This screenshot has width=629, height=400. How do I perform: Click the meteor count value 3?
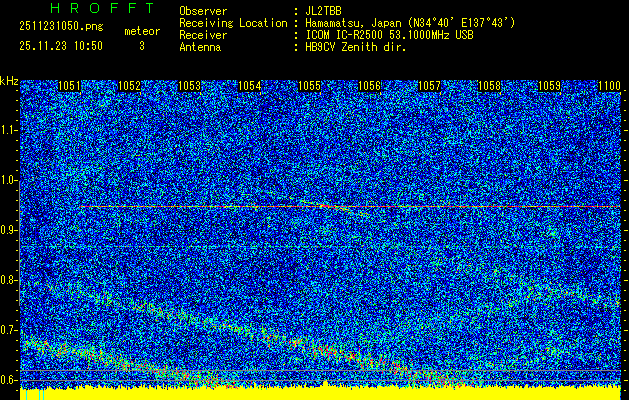[141, 45]
